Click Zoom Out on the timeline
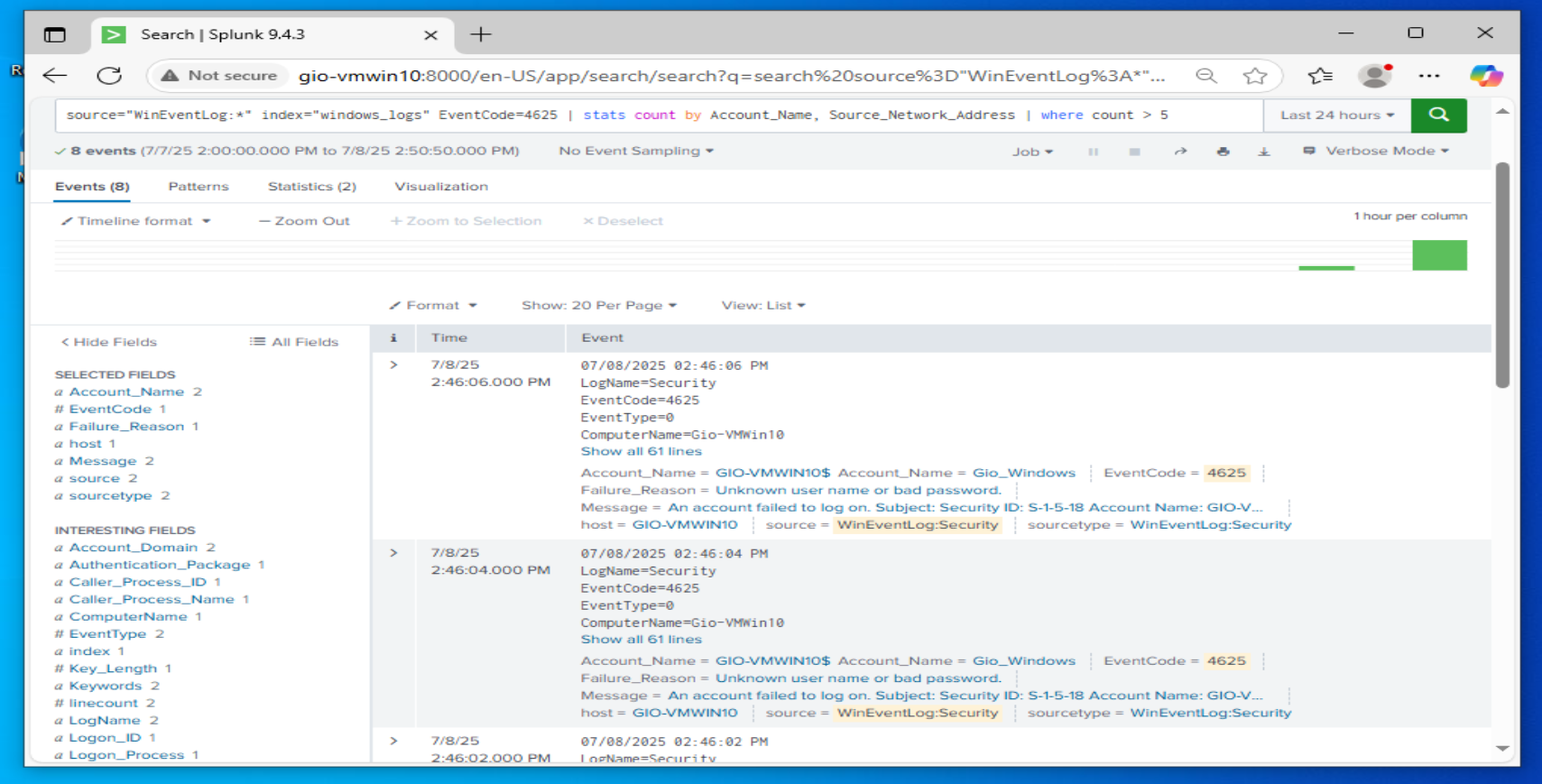 [x=304, y=221]
